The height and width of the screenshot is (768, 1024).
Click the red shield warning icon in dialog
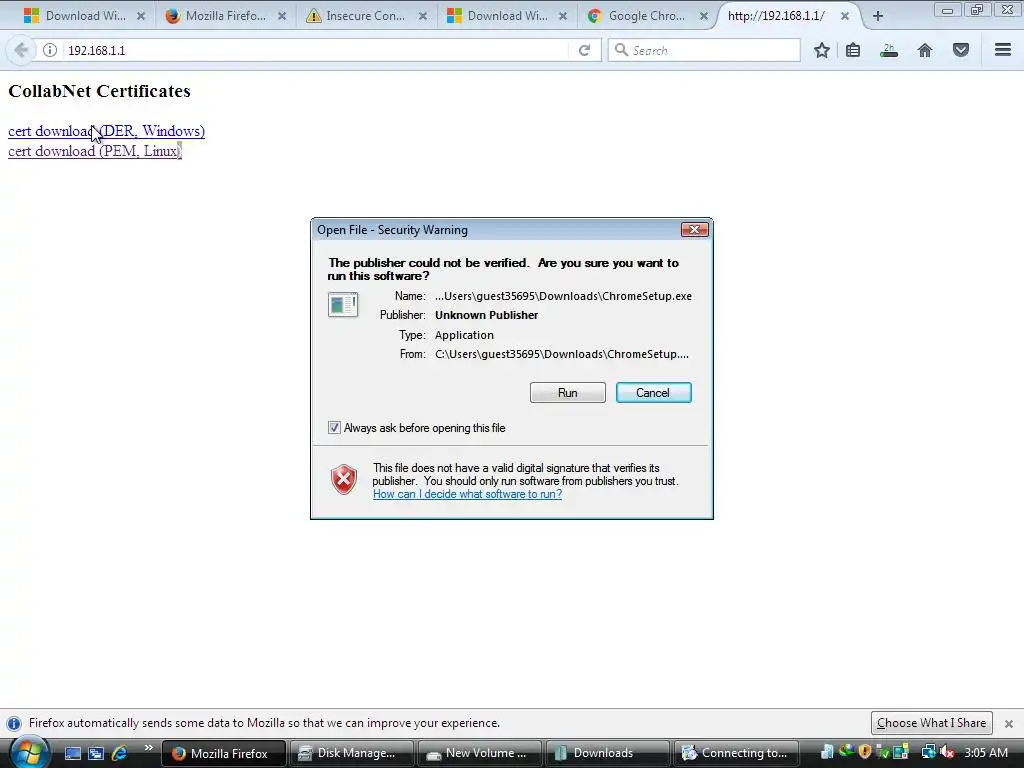(344, 480)
